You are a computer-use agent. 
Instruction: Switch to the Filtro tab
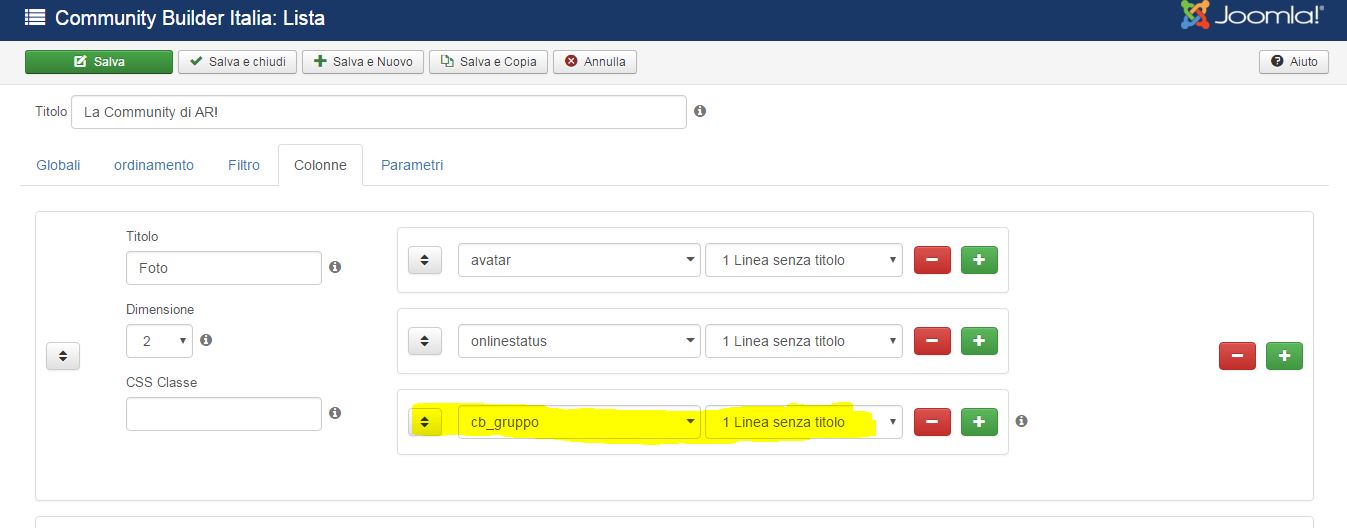(x=244, y=165)
